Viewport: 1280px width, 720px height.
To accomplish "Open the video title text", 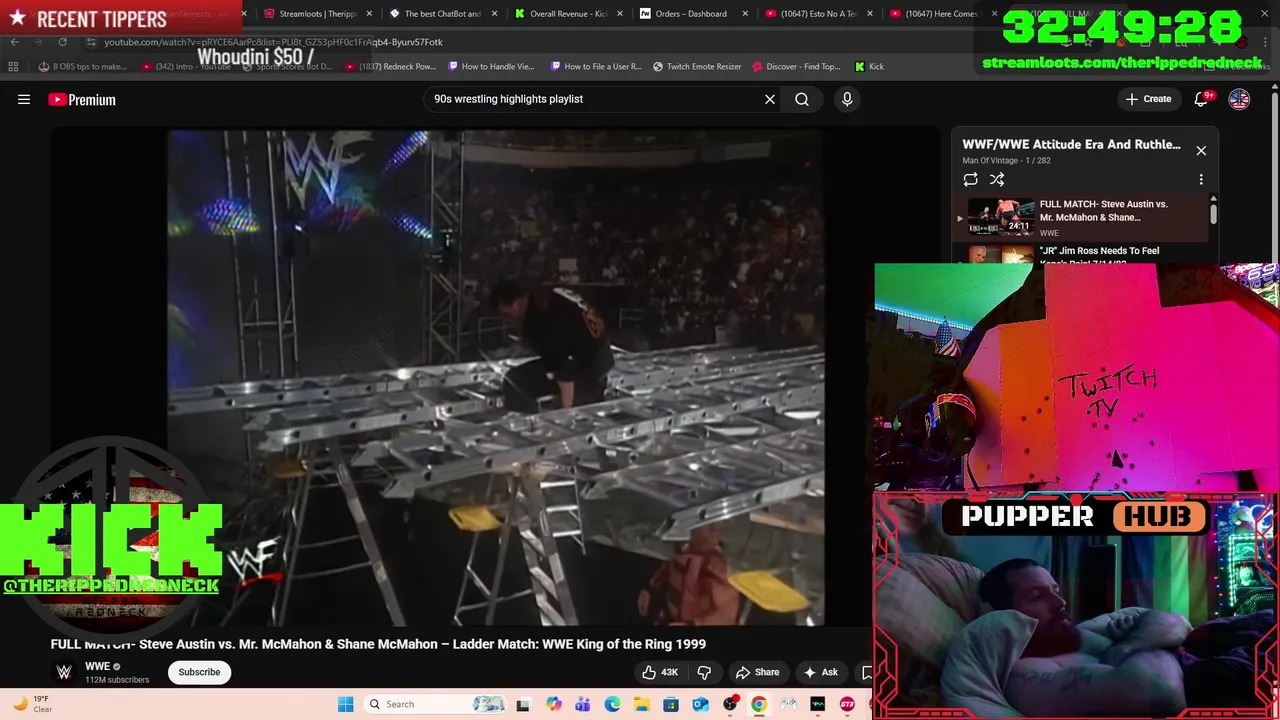I will pyautogui.click(x=378, y=644).
